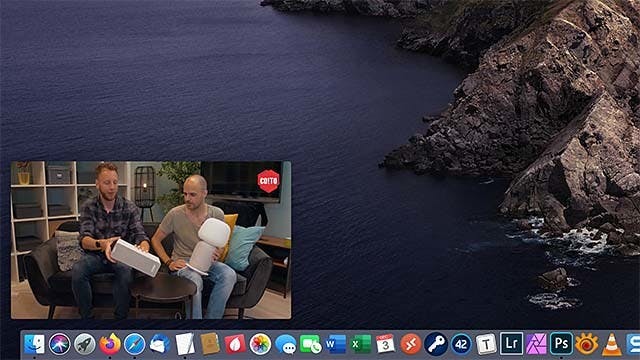Viewport: 640px width, 360px height.
Task: Launch Adobe Lightroom Lr icon
Action: (511, 344)
